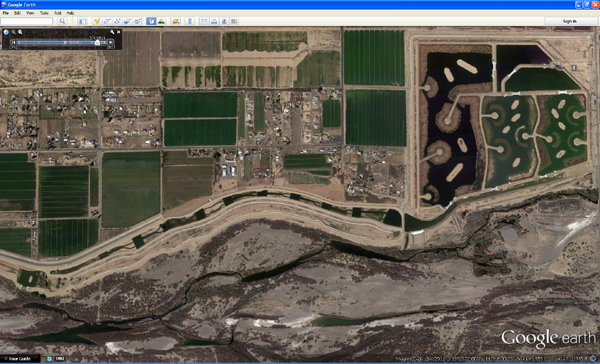Expand the Tour Guide panel
Viewport: 600px width, 364px height.
[20, 359]
